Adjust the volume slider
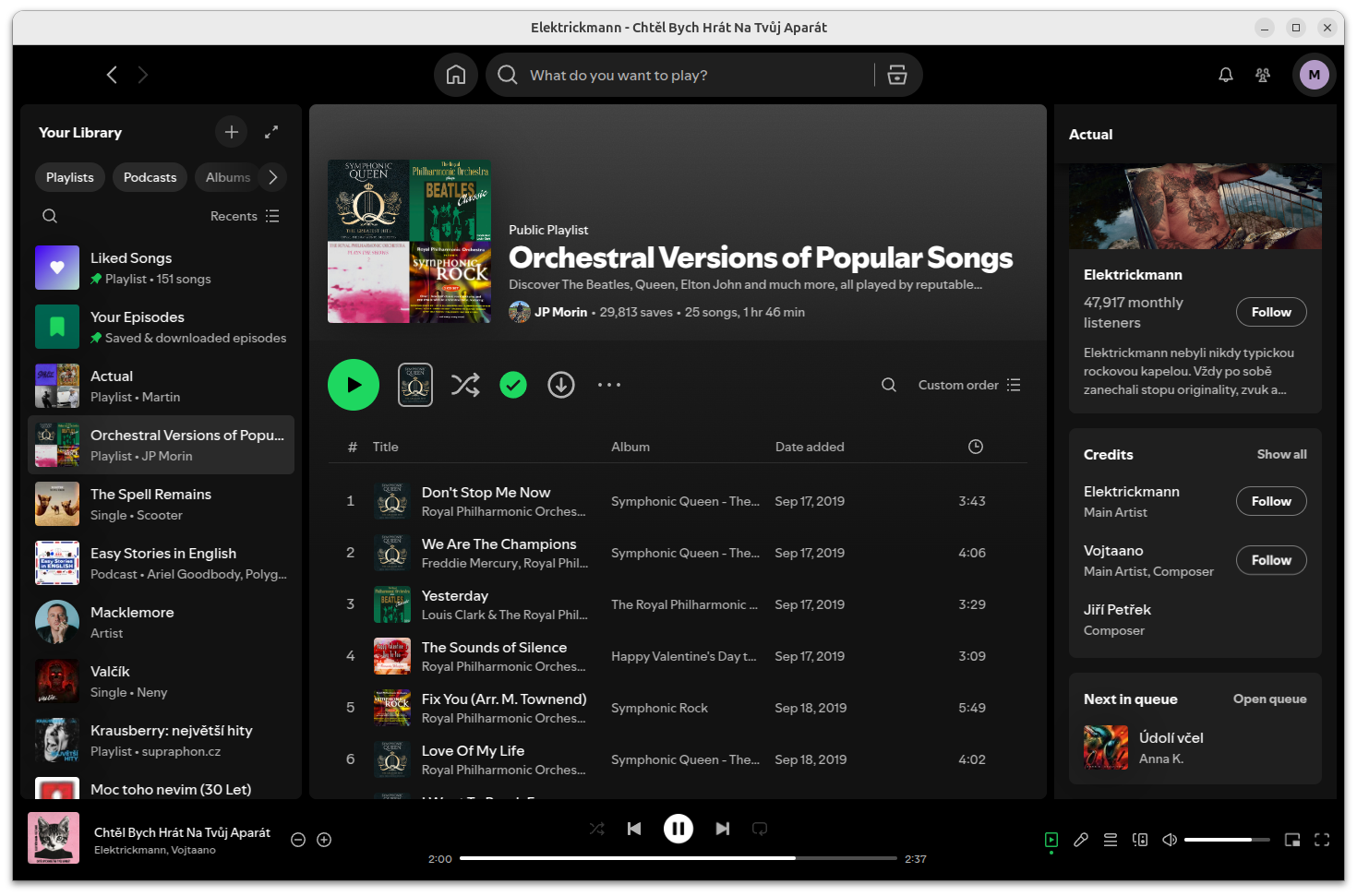 tap(1228, 840)
